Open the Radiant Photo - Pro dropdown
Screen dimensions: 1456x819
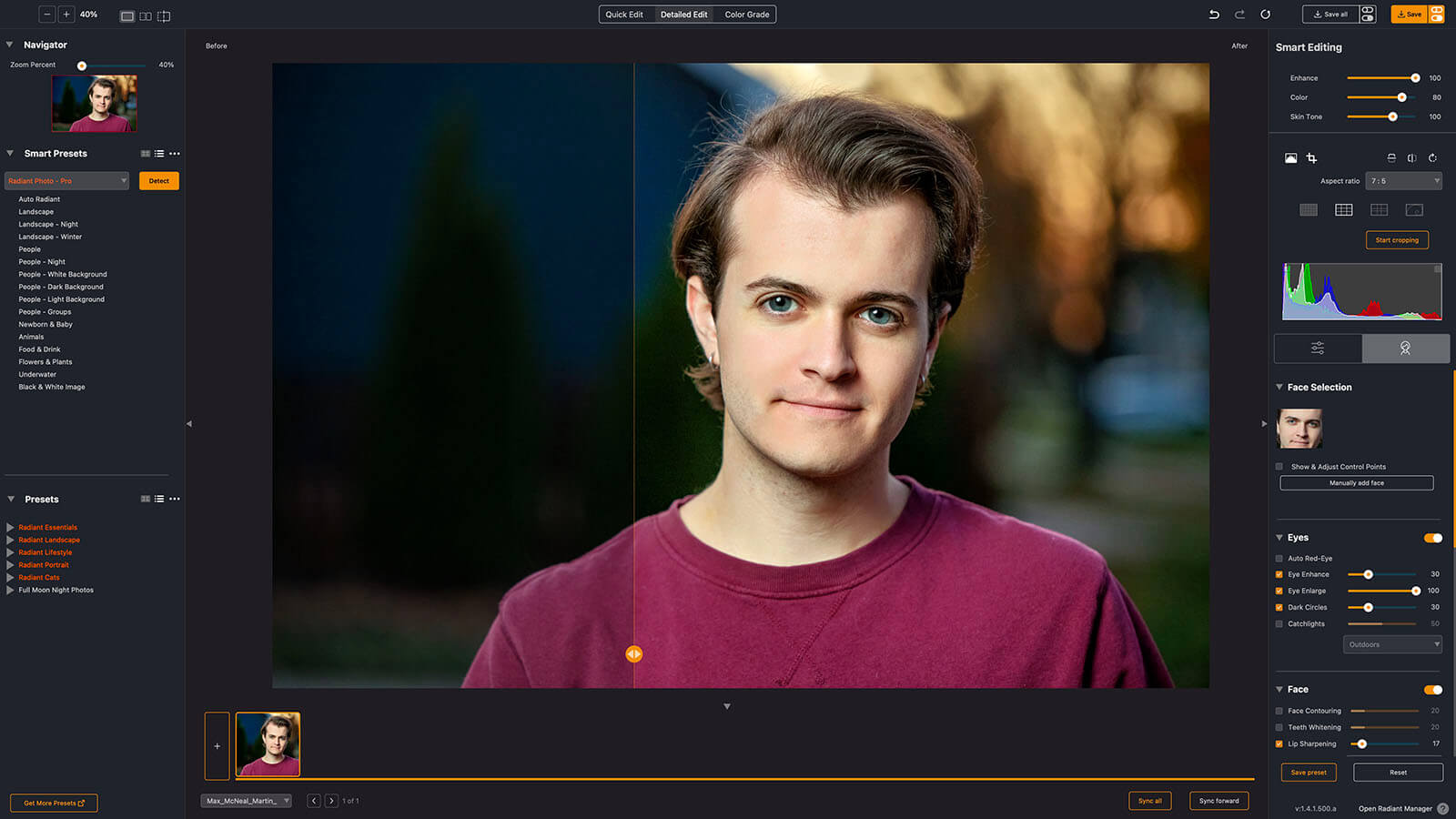tap(67, 181)
